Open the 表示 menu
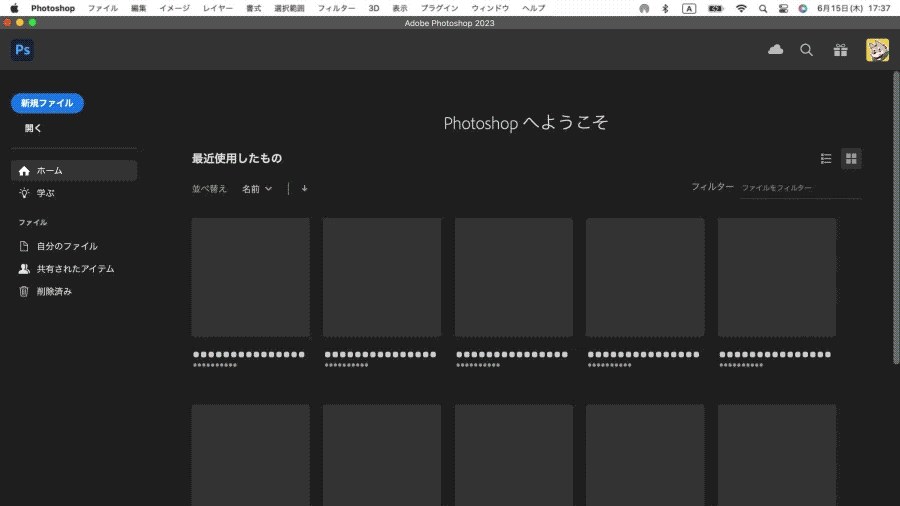 point(400,8)
